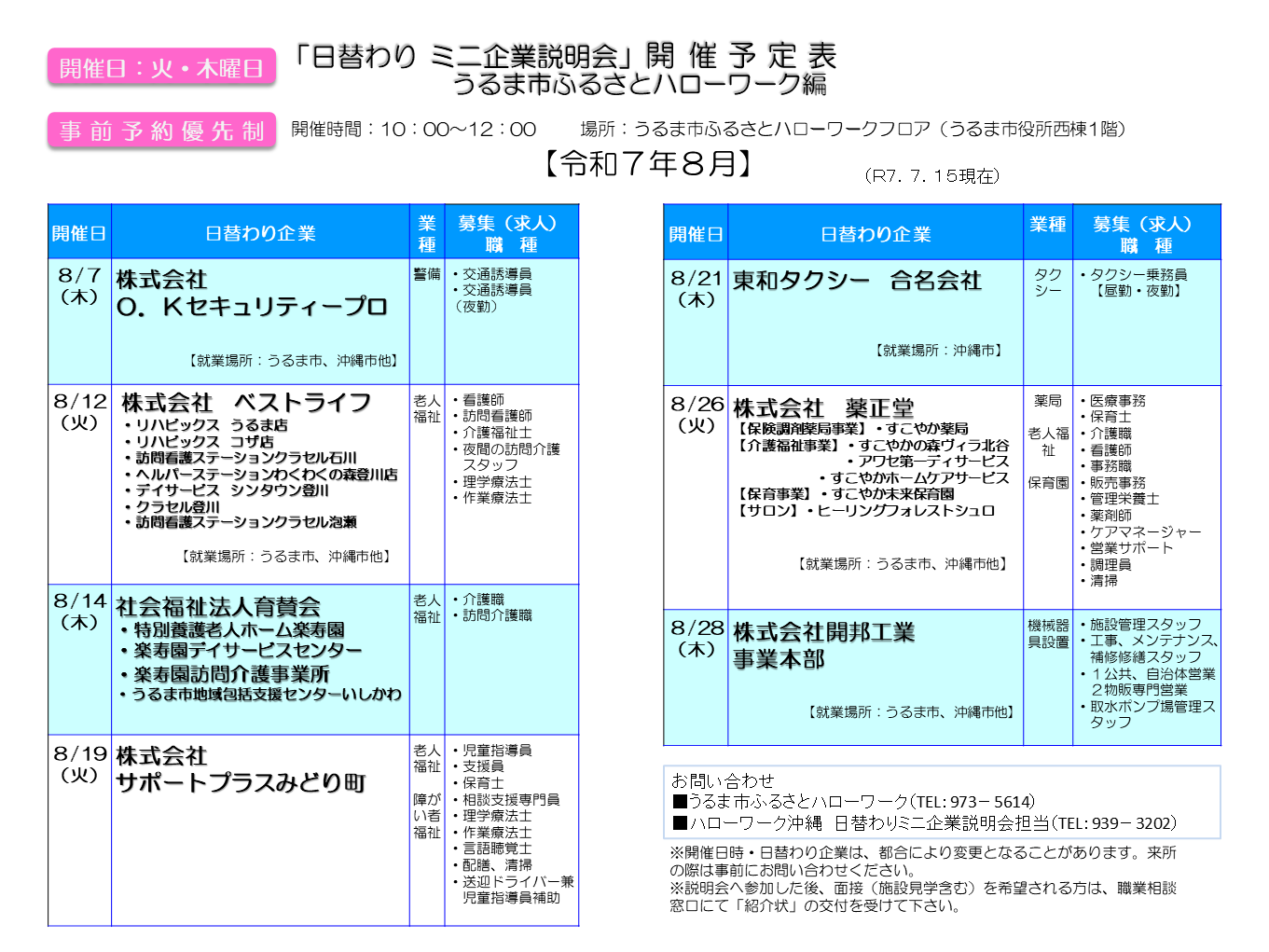Click the (R7.7.15現在) date note

pos(931,175)
